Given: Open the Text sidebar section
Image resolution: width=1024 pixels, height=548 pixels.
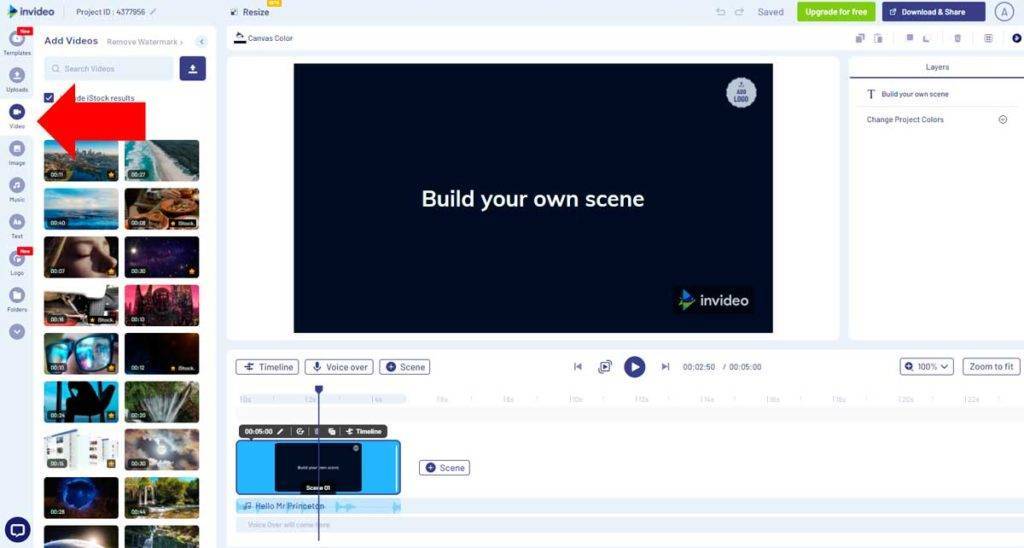Looking at the screenshot, I should [x=17, y=226].
